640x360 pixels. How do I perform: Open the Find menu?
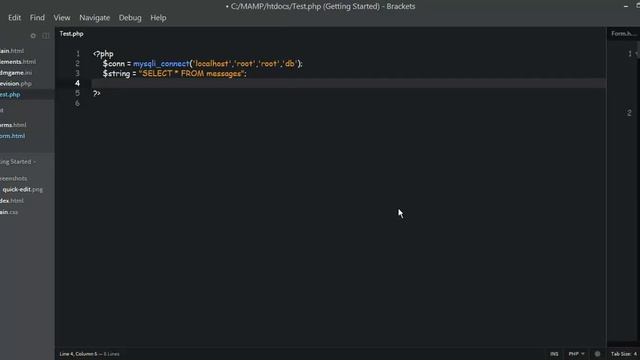37,18
